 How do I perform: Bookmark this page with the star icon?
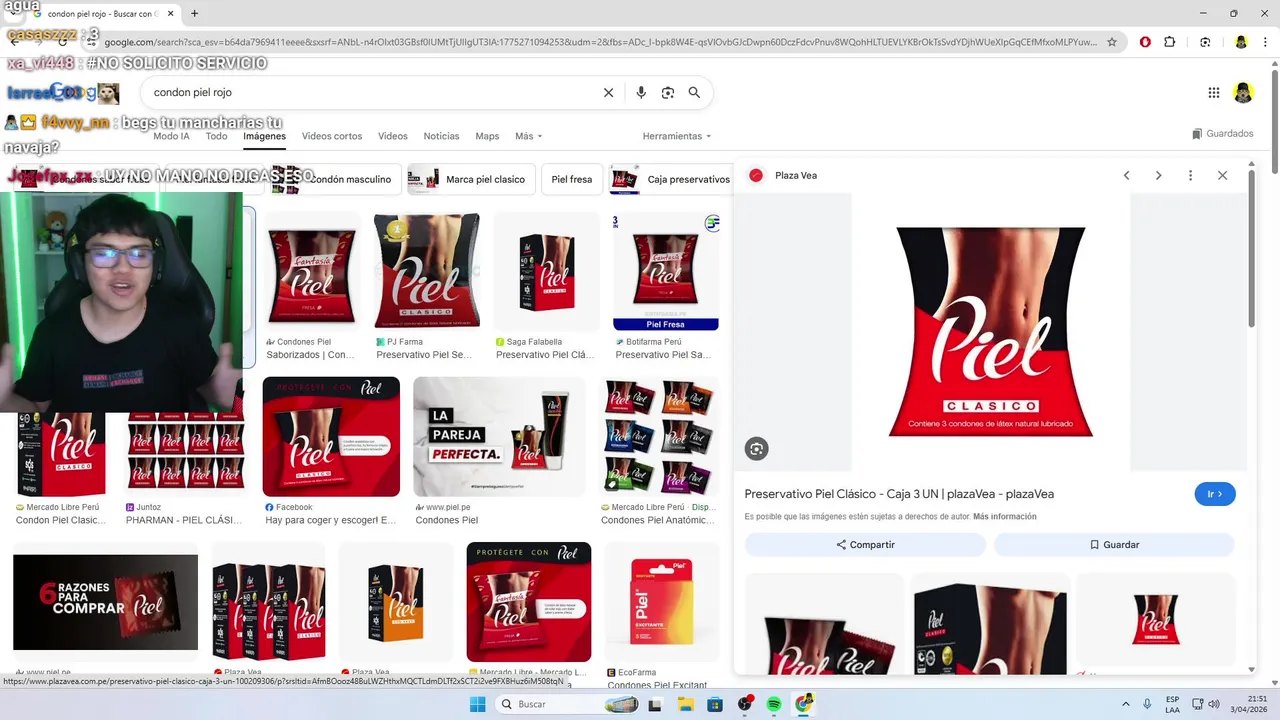click(x=1111, y=42)
